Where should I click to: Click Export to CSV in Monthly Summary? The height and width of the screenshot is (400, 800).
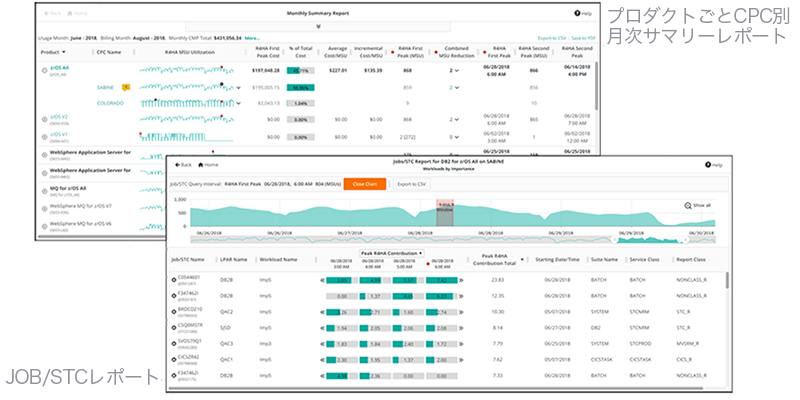pyautogui.click(x=553, y=38)
